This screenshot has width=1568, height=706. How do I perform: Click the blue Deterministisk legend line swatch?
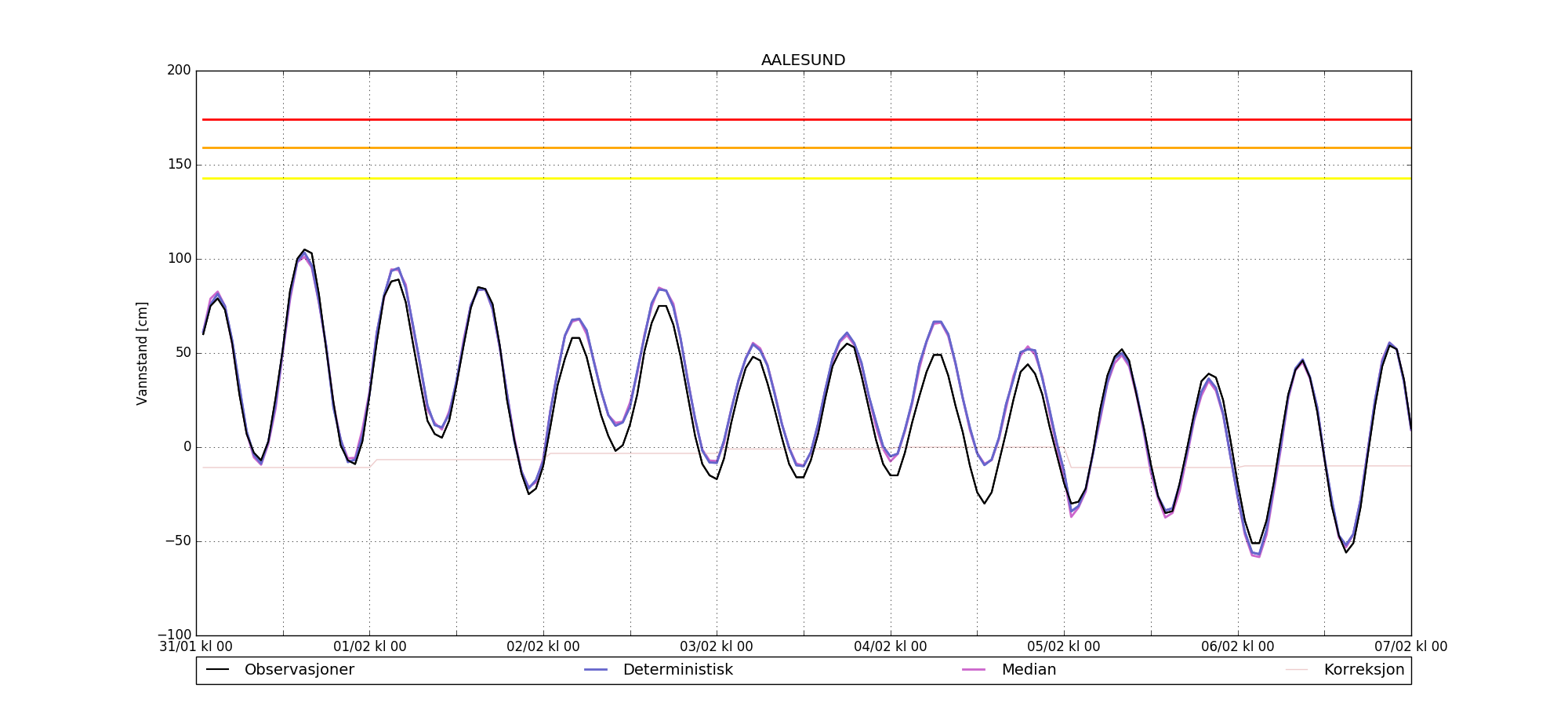pyautogui.click(x=596, y=670)
